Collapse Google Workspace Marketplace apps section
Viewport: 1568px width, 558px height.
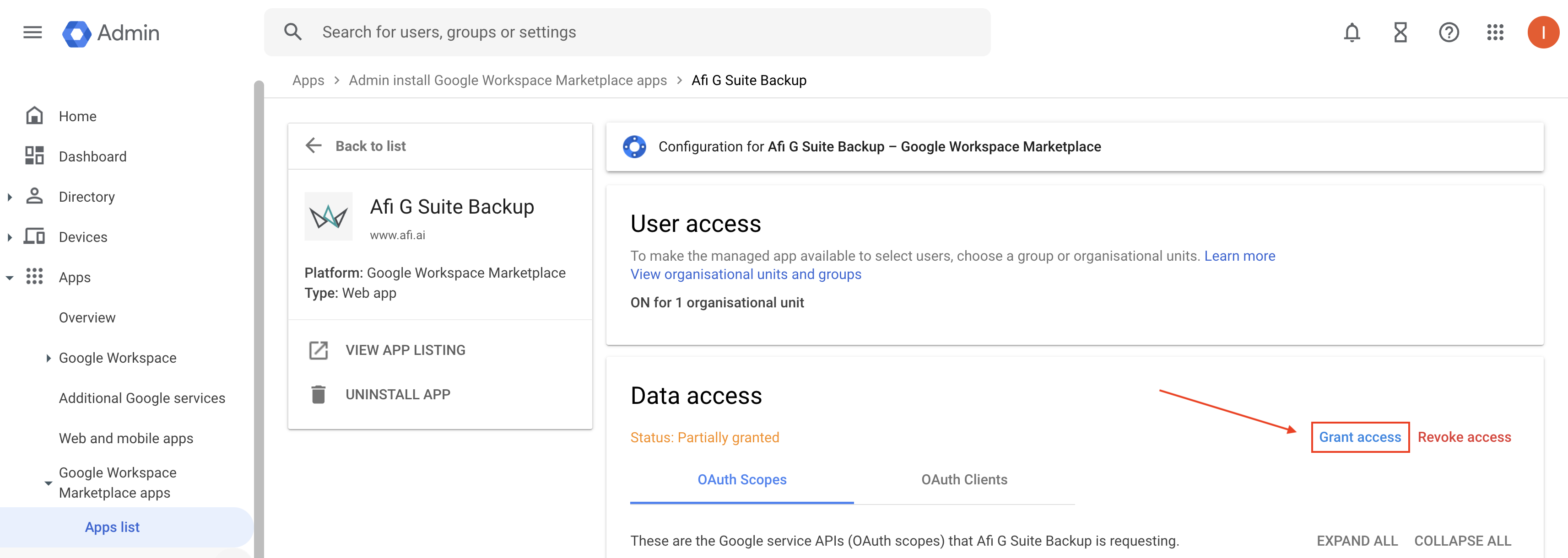pyautogui.click(x=49, y=483)
